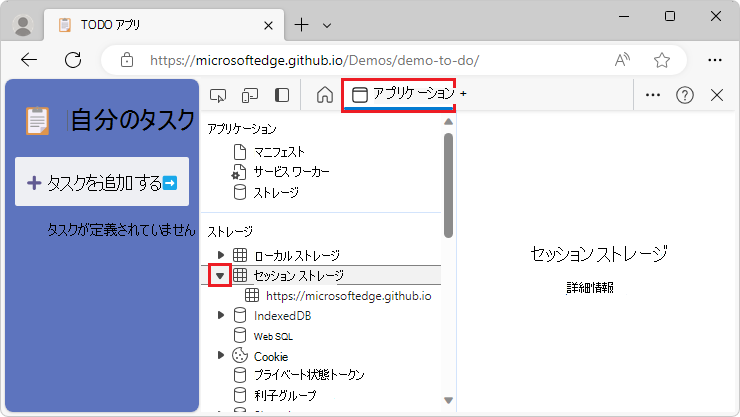Expand the IndexedDB tree node
This screenshot has width=740, height=417.
pyautogui.click(x=221, y=316)
